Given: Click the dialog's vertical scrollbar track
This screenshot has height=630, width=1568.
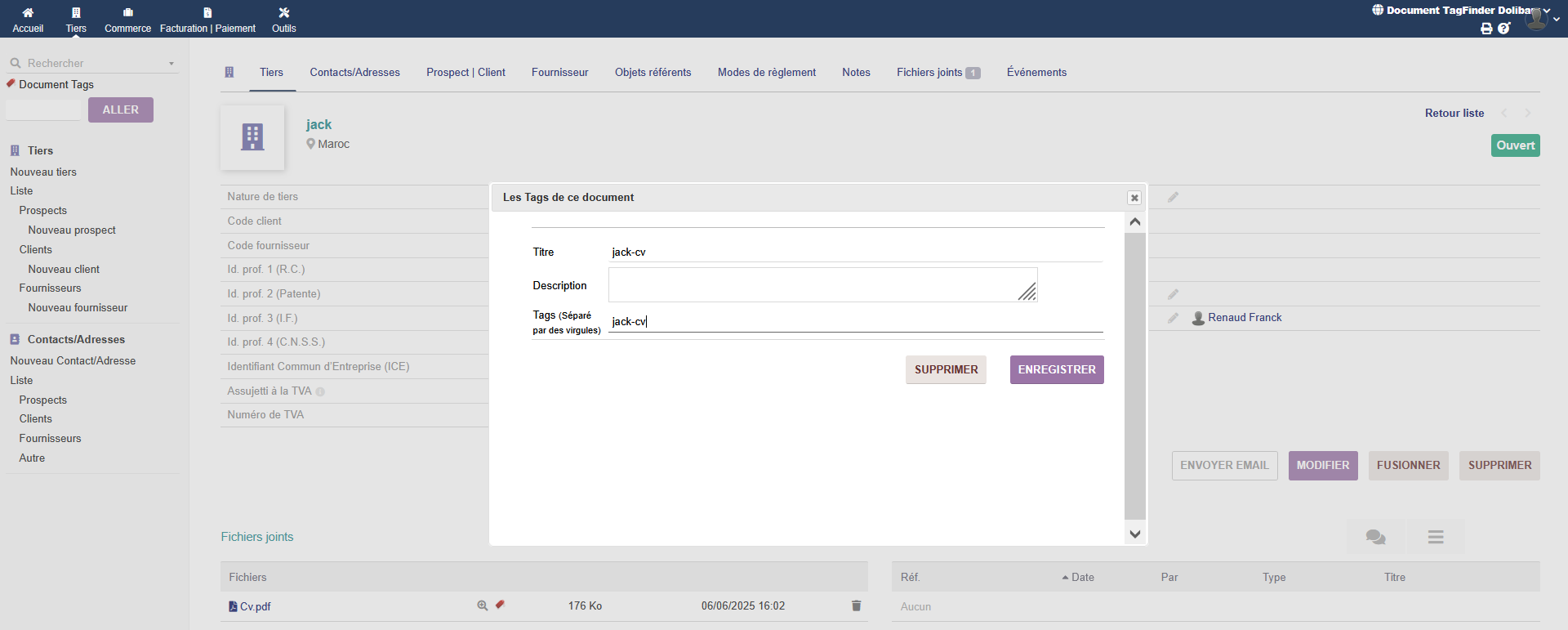Looking at the screenshot, I should (x=1134, y=376).
